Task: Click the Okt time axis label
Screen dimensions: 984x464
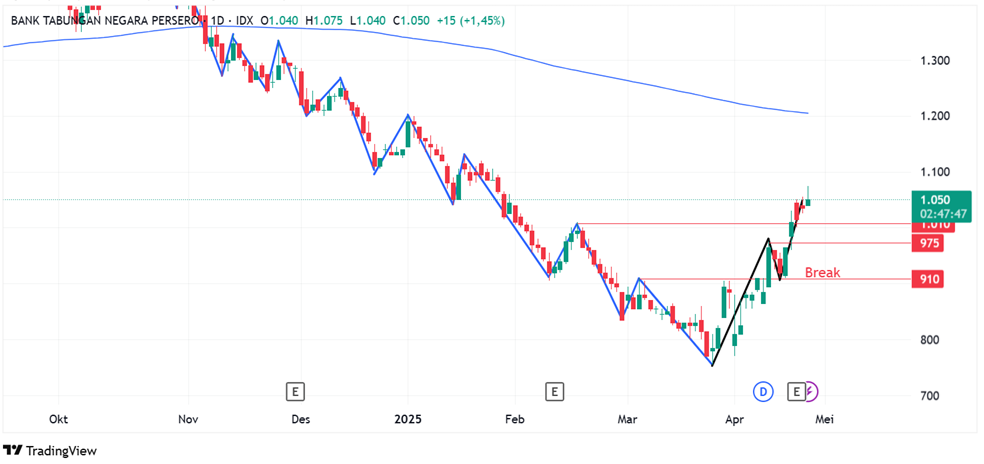Action: point(58,419)
